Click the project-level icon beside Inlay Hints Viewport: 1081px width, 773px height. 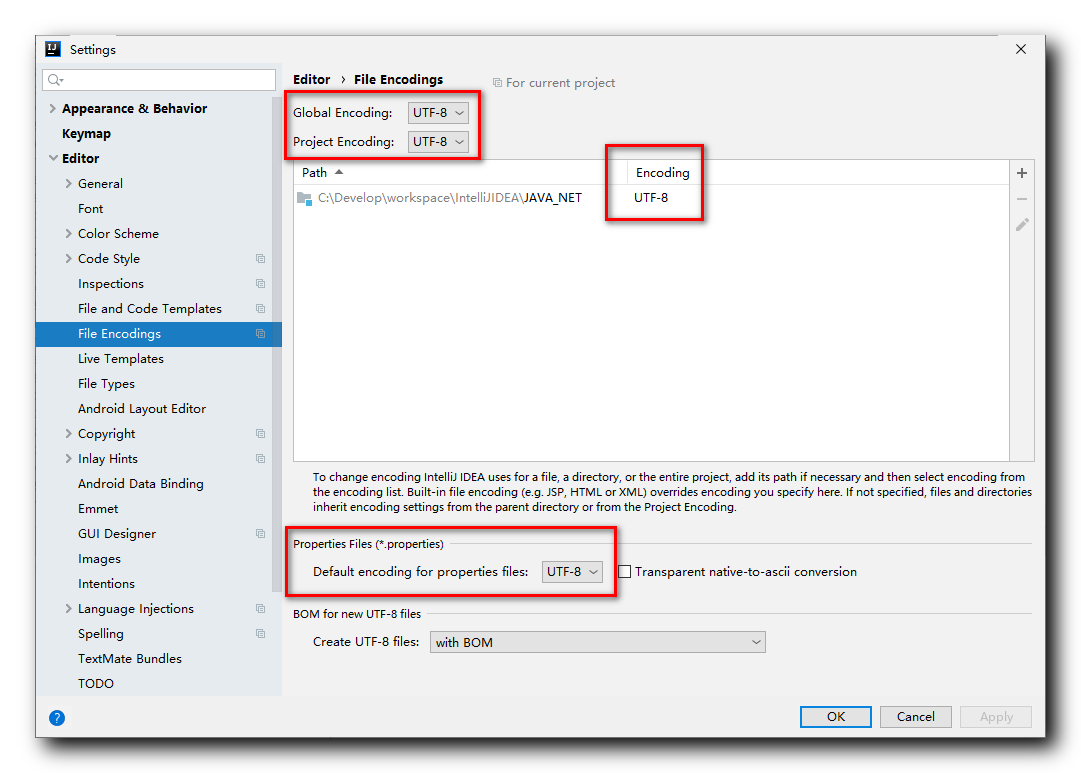coord(260,459)
